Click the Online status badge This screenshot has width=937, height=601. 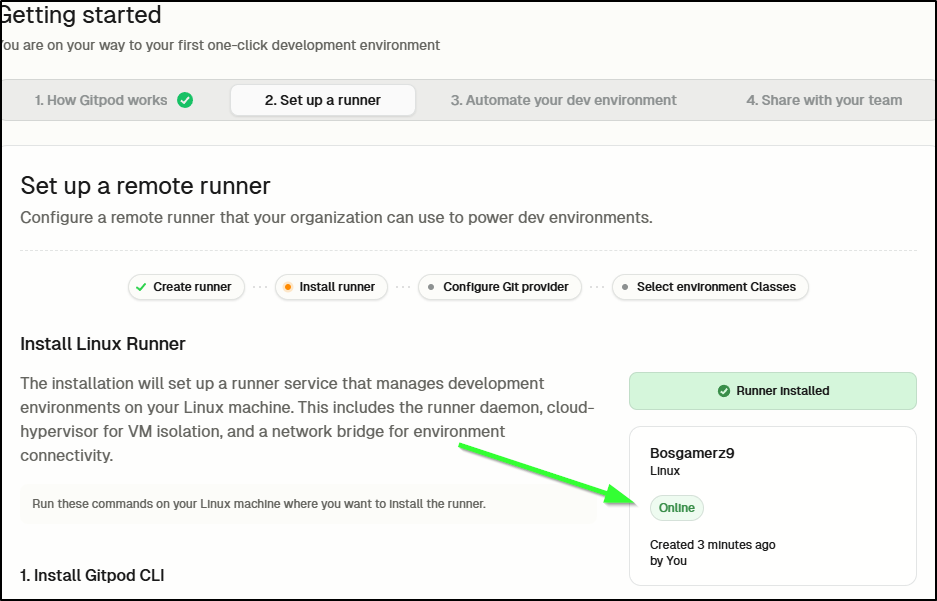click(x=676, y=508)
